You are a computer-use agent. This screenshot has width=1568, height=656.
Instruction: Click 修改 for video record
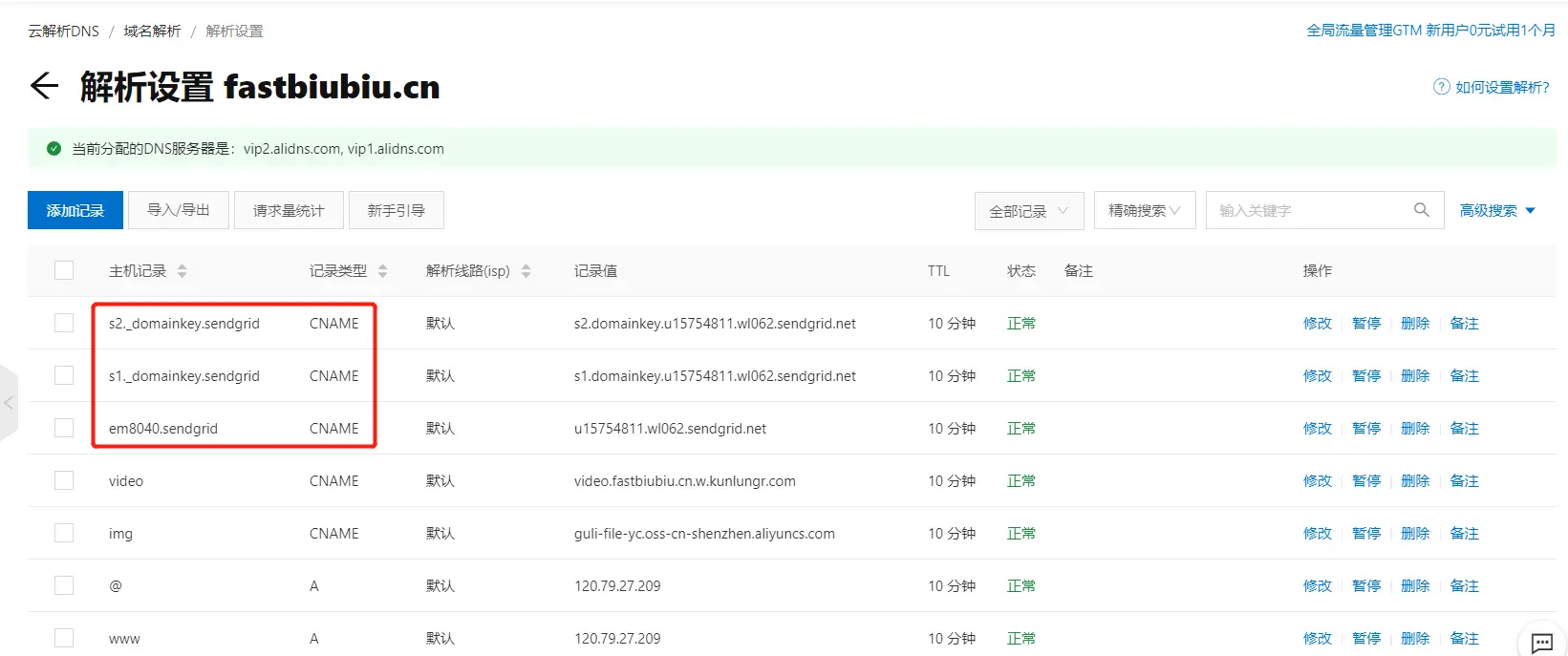1318,481
